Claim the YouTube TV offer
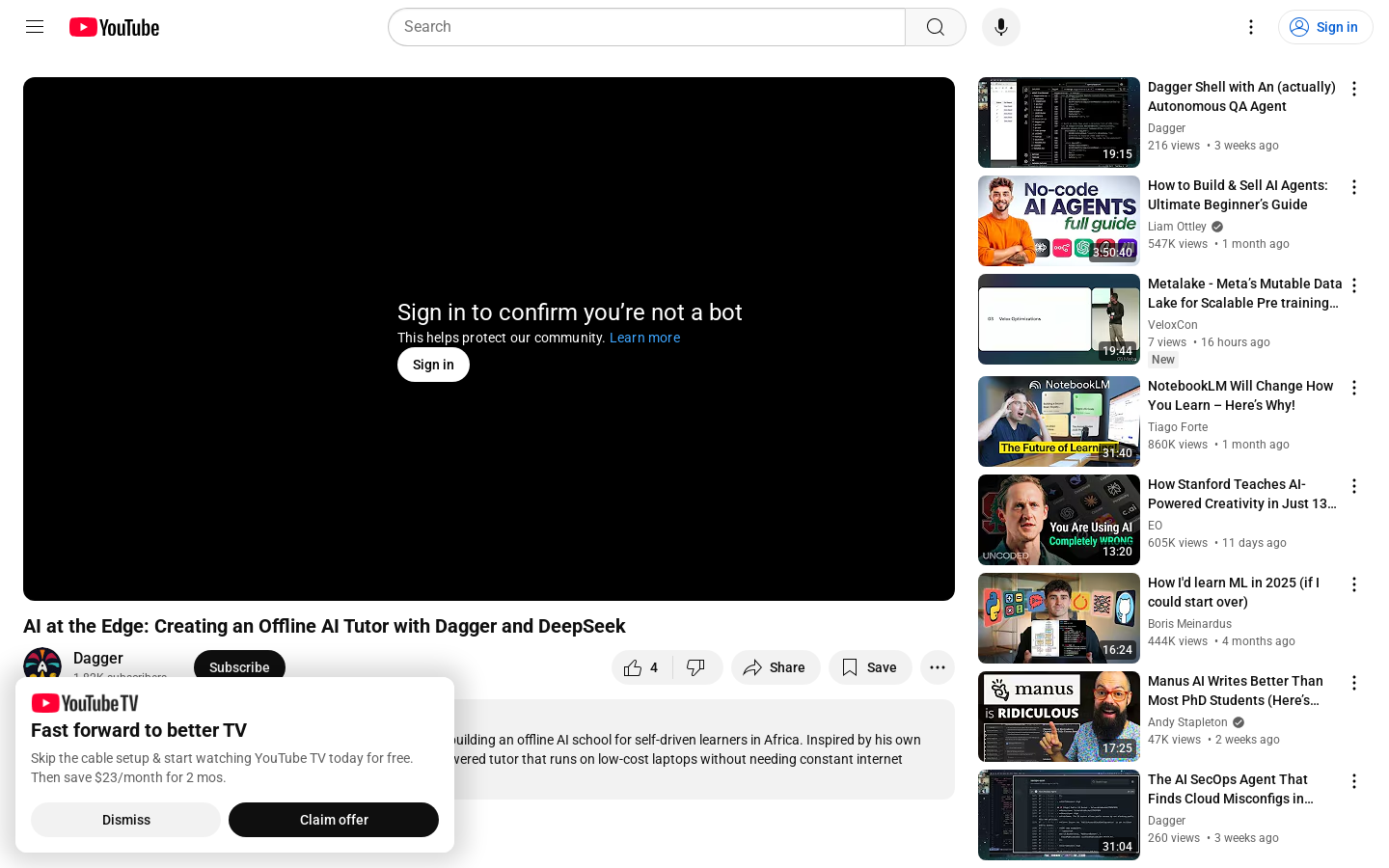1389x868 pixels. (x=334, y=820)
